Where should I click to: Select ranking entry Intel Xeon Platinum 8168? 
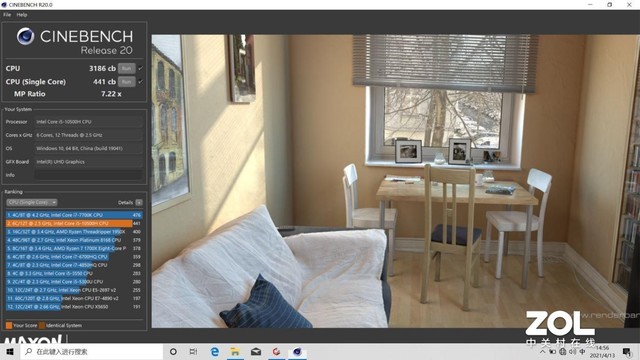click(74, 240)
